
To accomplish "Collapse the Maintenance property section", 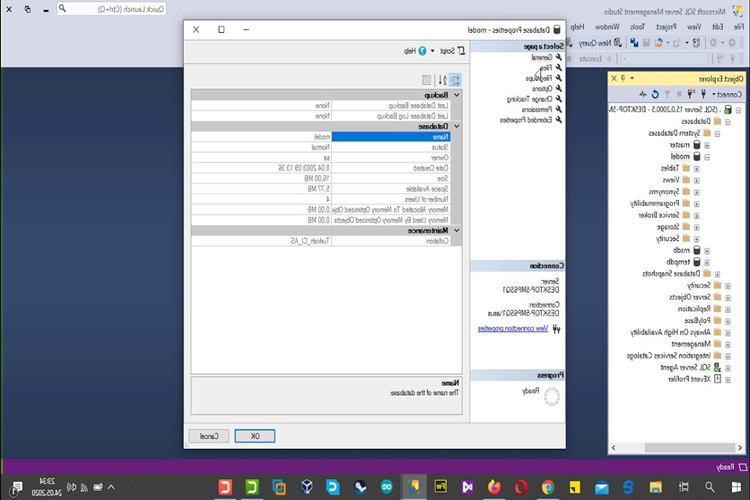I will pyautogui.click(x=457, y=231).
